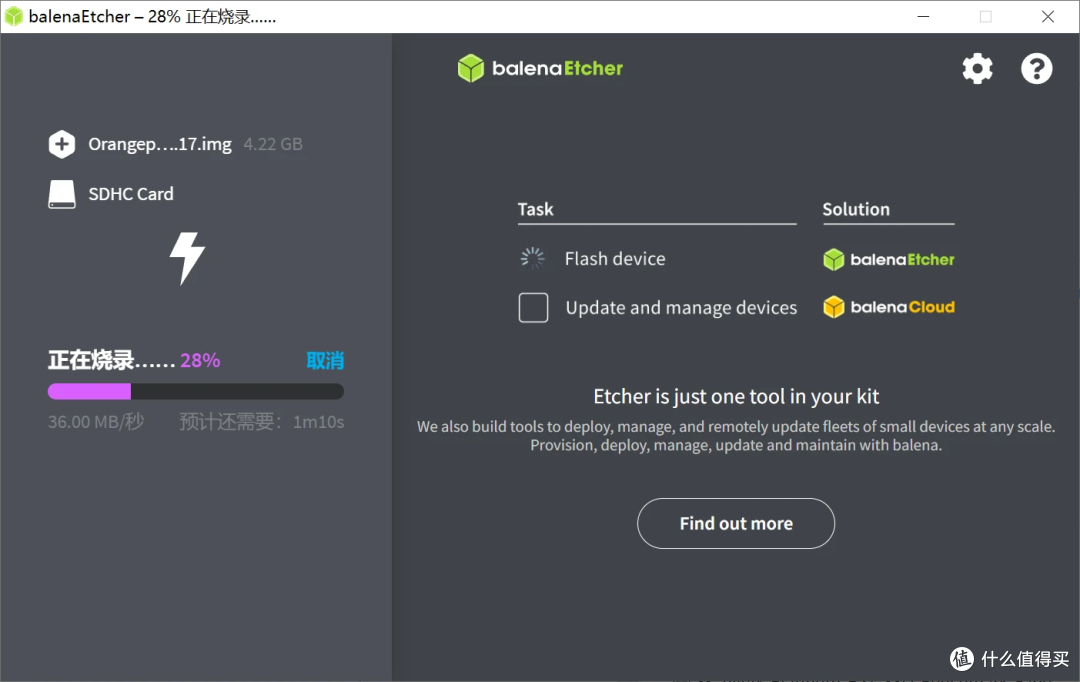
Task: Click the balenaCloud solution logo
Action: coord(889,307)
